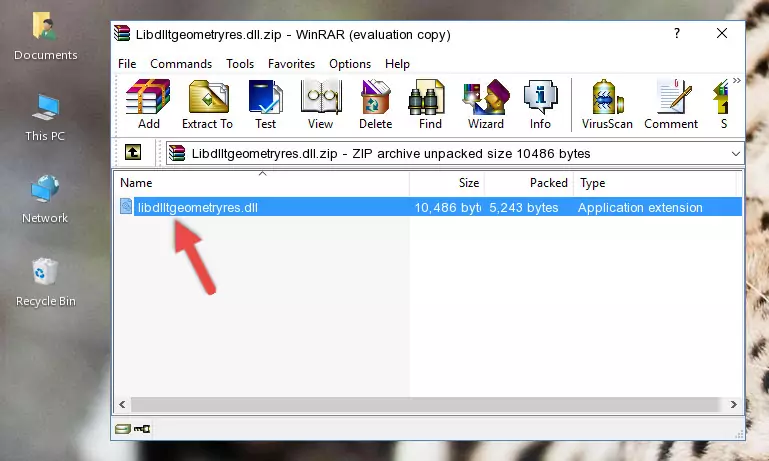Click the Delete toolbar icon
This screenshot has height=461, width=769.
[x=376, y=104]
